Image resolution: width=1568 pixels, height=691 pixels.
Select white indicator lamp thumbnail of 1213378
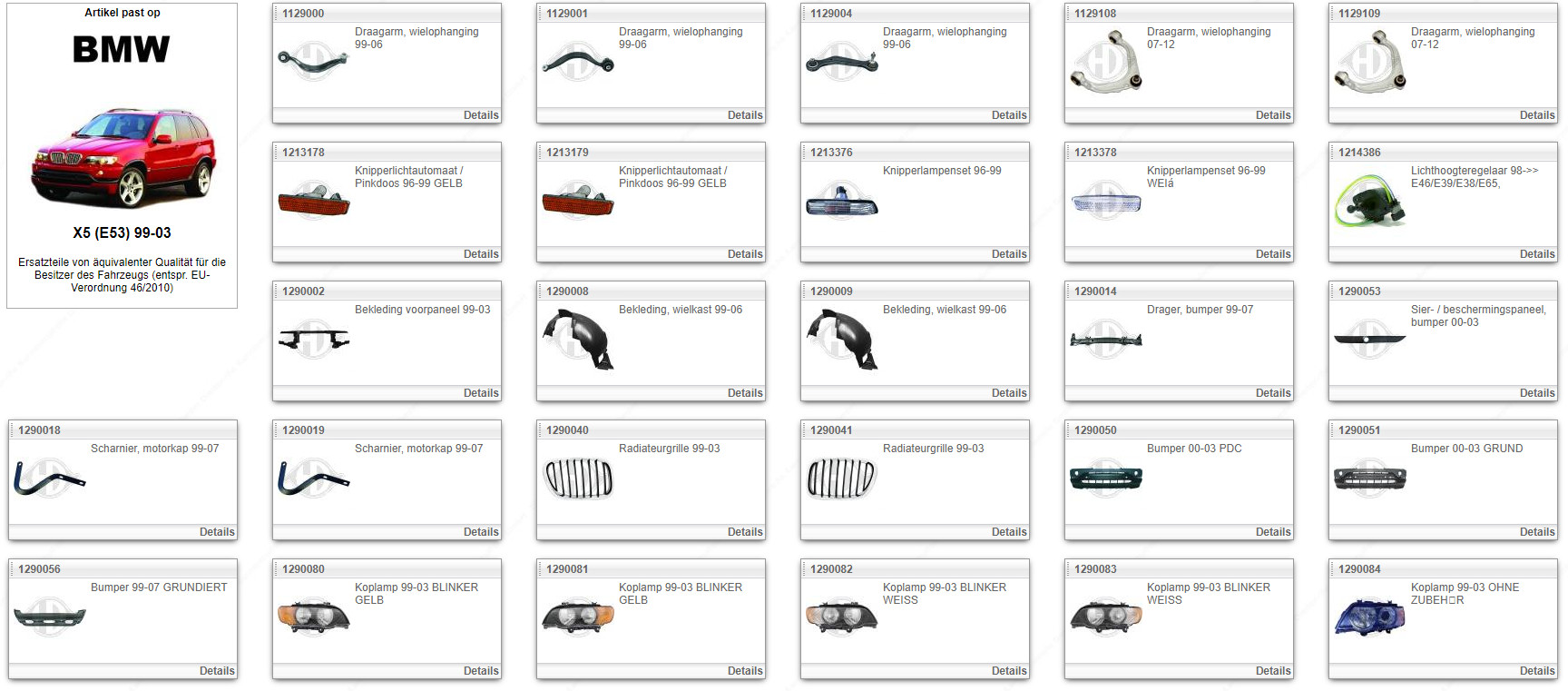coord(1105,202)
